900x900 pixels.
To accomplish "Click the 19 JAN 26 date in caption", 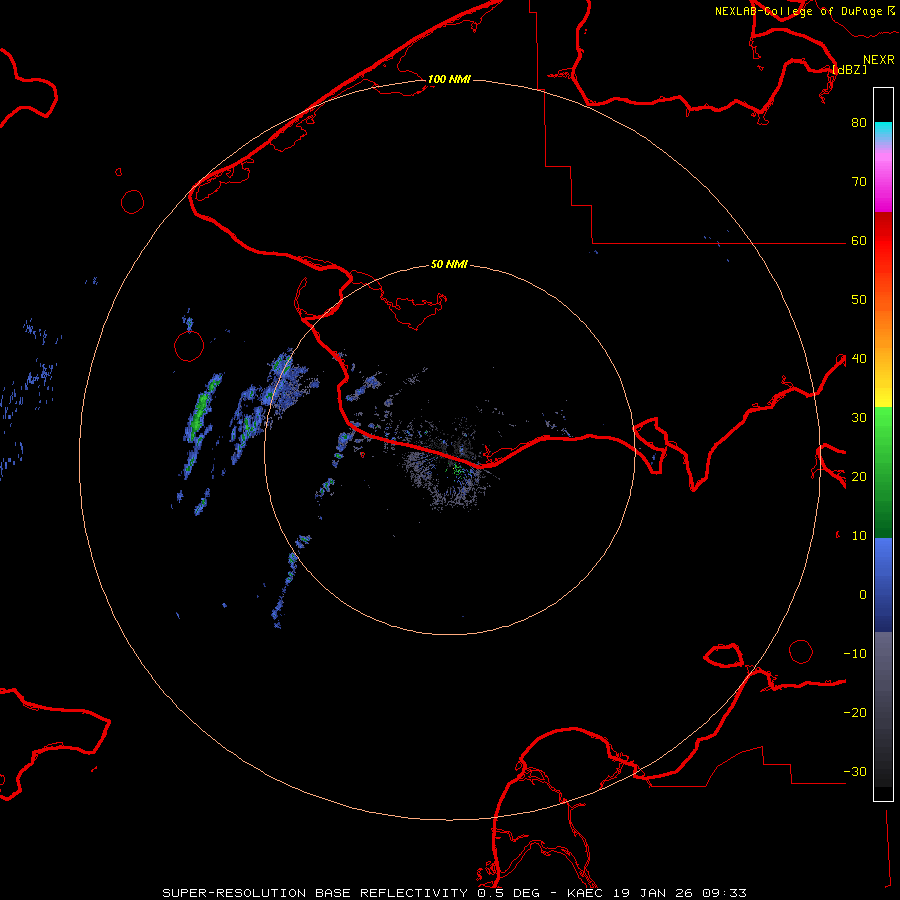I will pyautogui.click(x=653, y=893).
